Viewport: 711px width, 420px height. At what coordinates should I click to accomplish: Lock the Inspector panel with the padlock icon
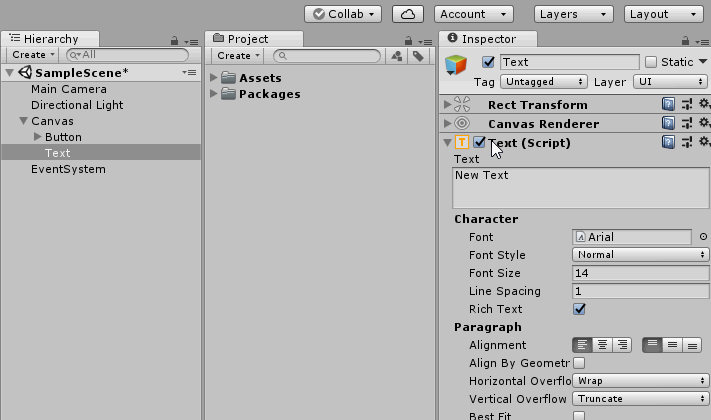686,41
